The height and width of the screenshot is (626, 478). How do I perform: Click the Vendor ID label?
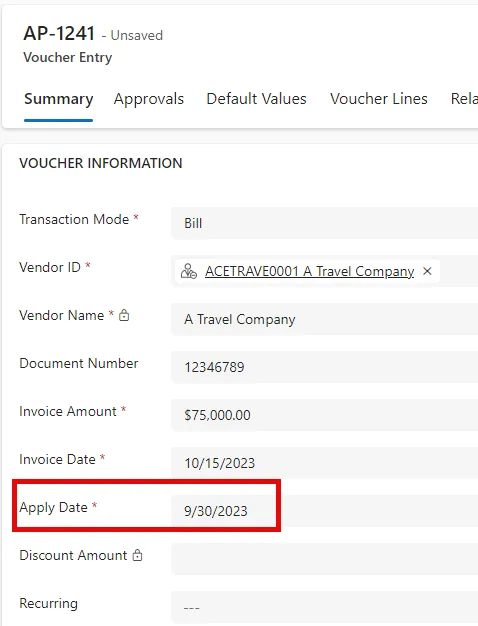(x=50, y=267)
